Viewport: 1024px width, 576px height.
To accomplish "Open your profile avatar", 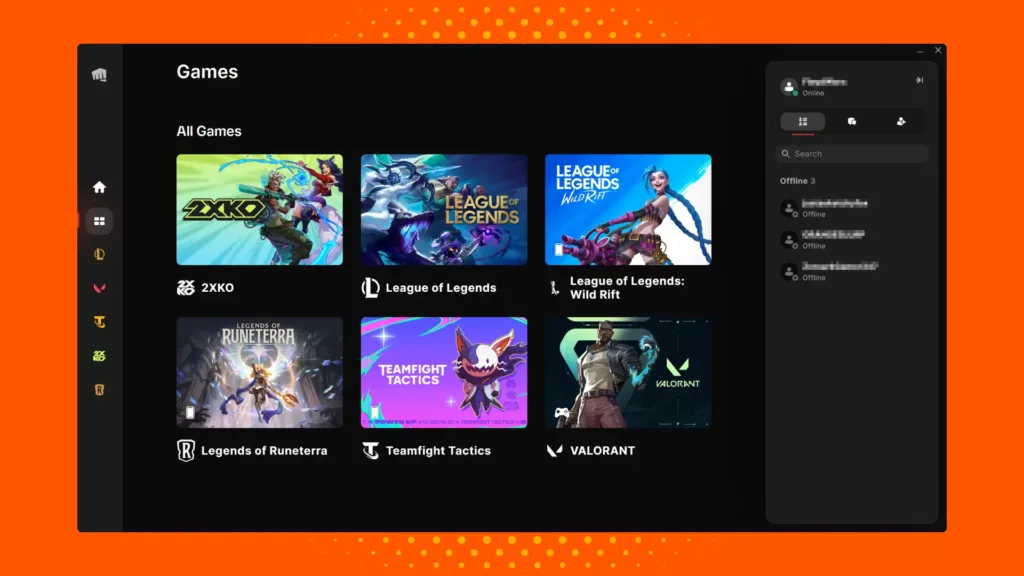I will (787, 86).
